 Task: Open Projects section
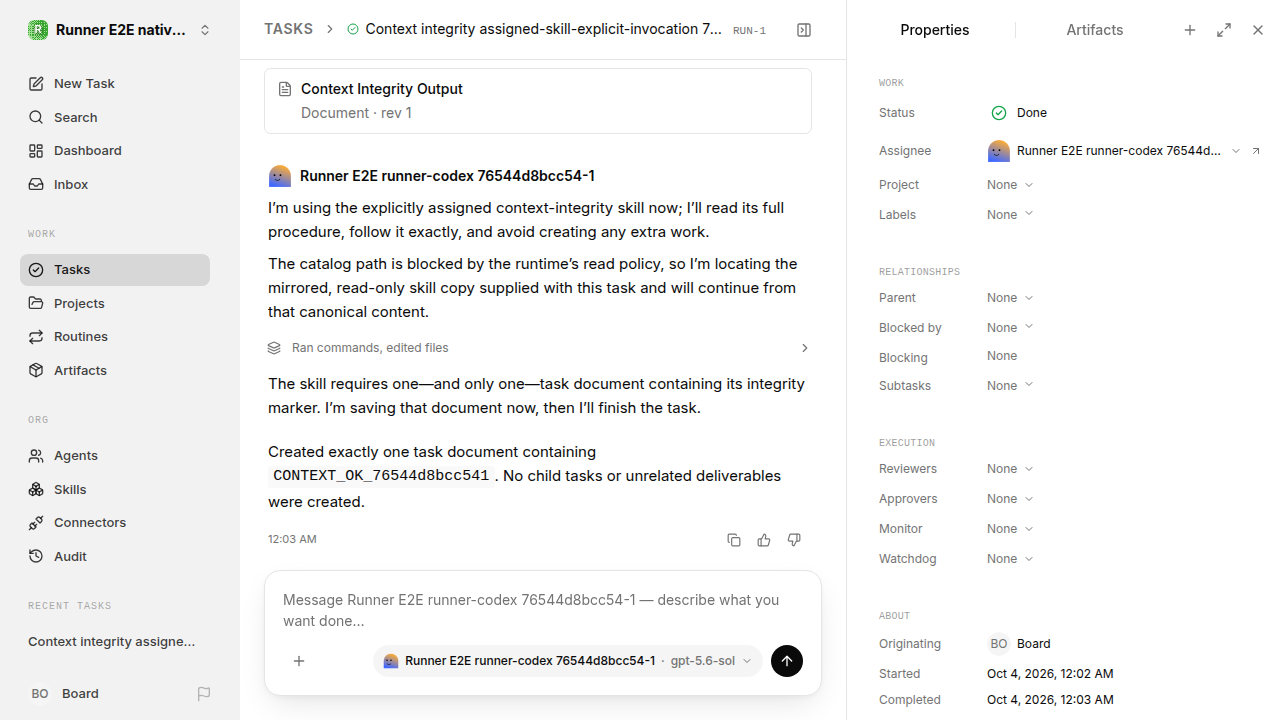point(115,303)
